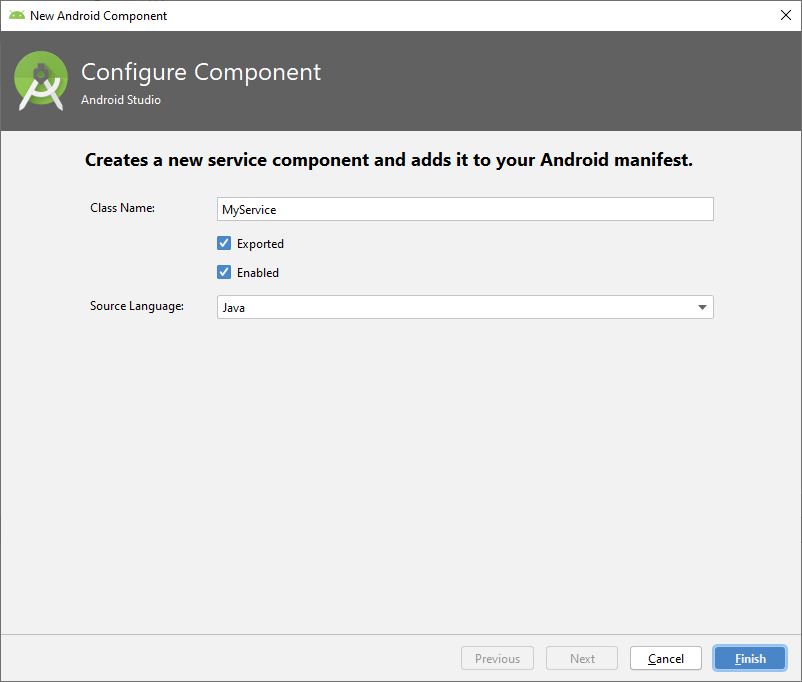The height and width of the screenshot is (682, 802).
Task: Click the Configure Component heading
Action: 201,72
